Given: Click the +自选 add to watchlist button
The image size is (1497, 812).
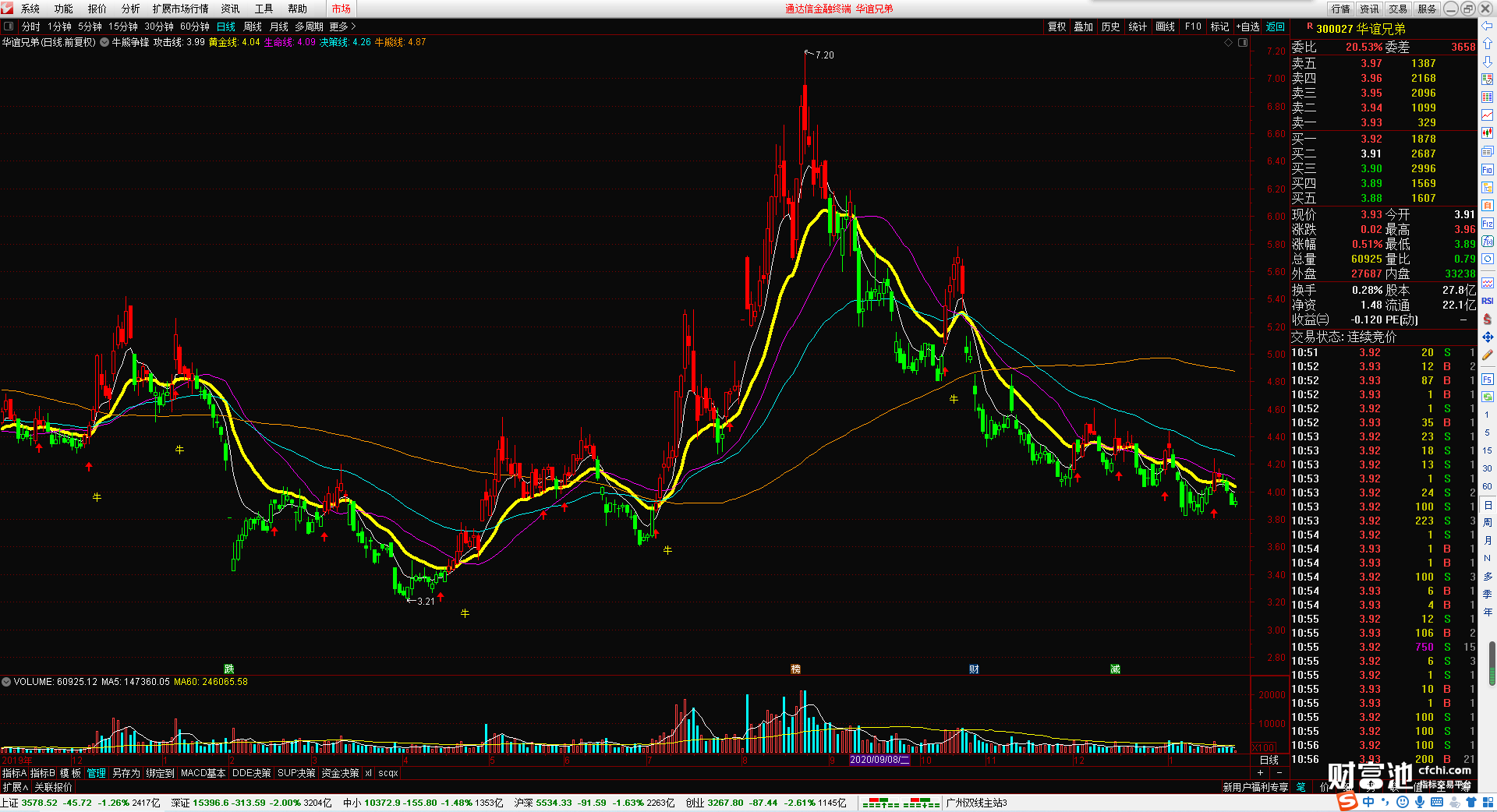Looking at the screenshot, I should tap(1248, 26).
